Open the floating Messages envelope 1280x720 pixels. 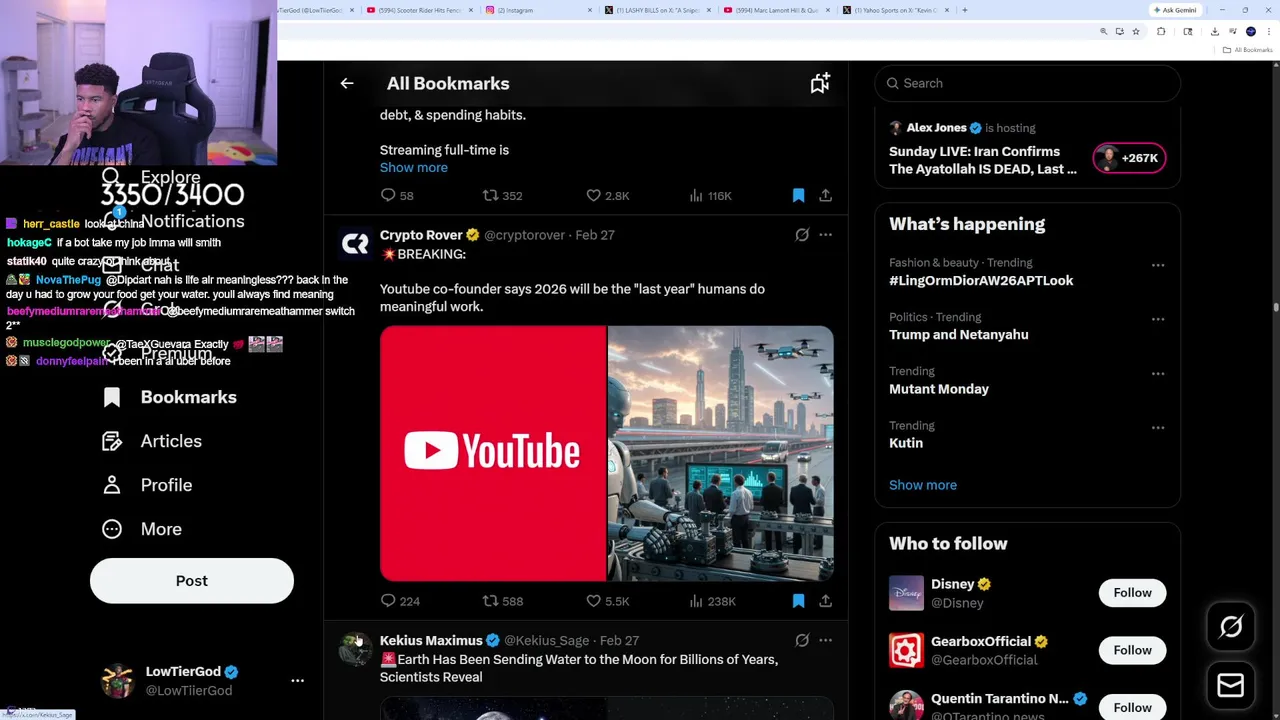click(1230, 685)
